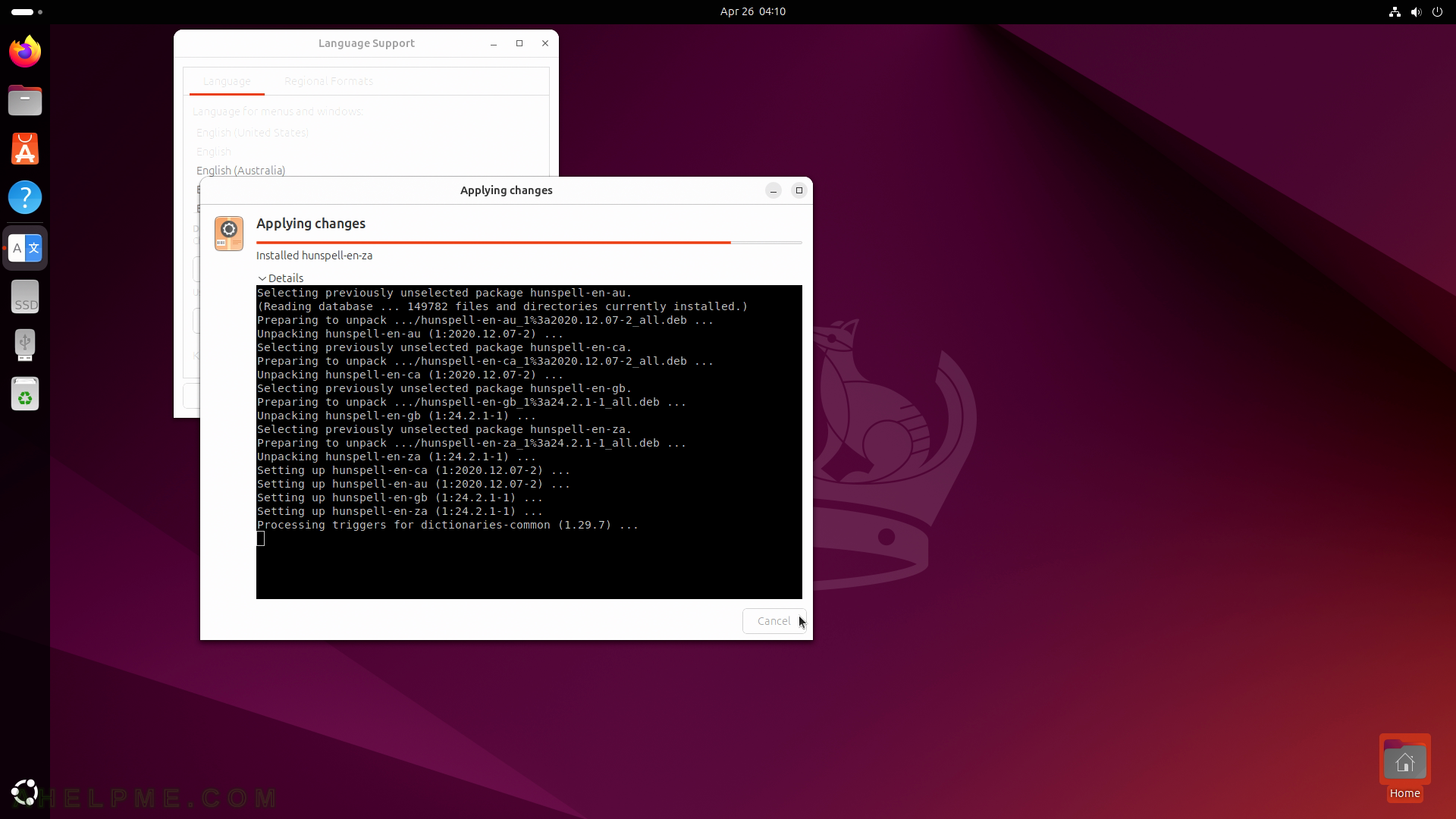Switch to Regional Formats tab
The height and width of the screenshot is (819, 1456).
pyautogui.click(x=328, y=81)
